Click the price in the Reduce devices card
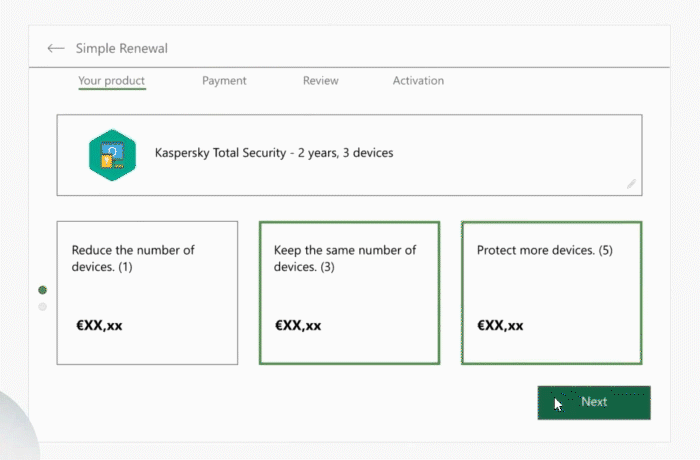The image size is (700, 460). pos(99,326)
